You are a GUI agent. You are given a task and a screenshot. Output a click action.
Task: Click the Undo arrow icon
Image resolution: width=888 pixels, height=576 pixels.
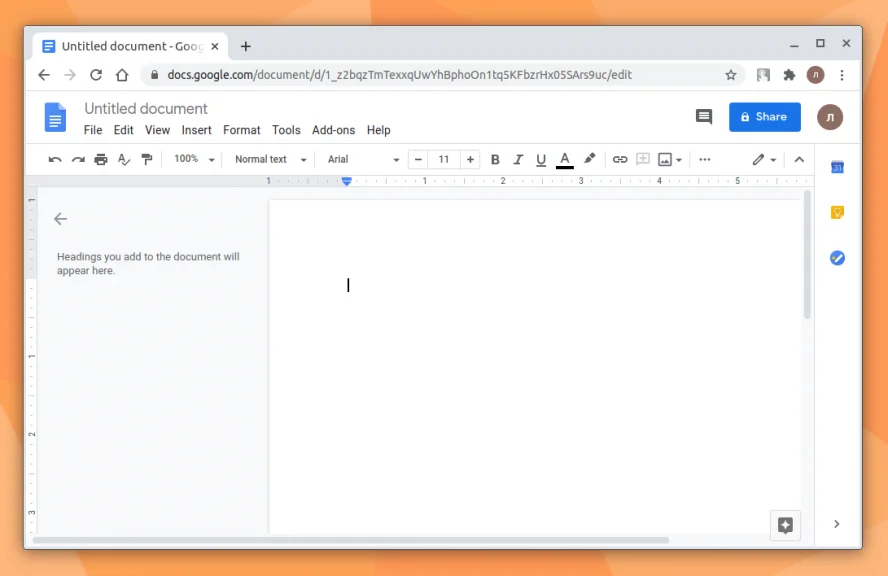pos(54,160)
